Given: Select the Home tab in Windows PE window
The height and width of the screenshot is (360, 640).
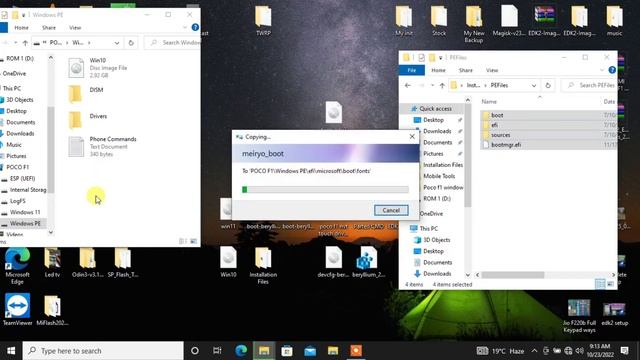Looking at the screenshot, I should pos(22,28).
